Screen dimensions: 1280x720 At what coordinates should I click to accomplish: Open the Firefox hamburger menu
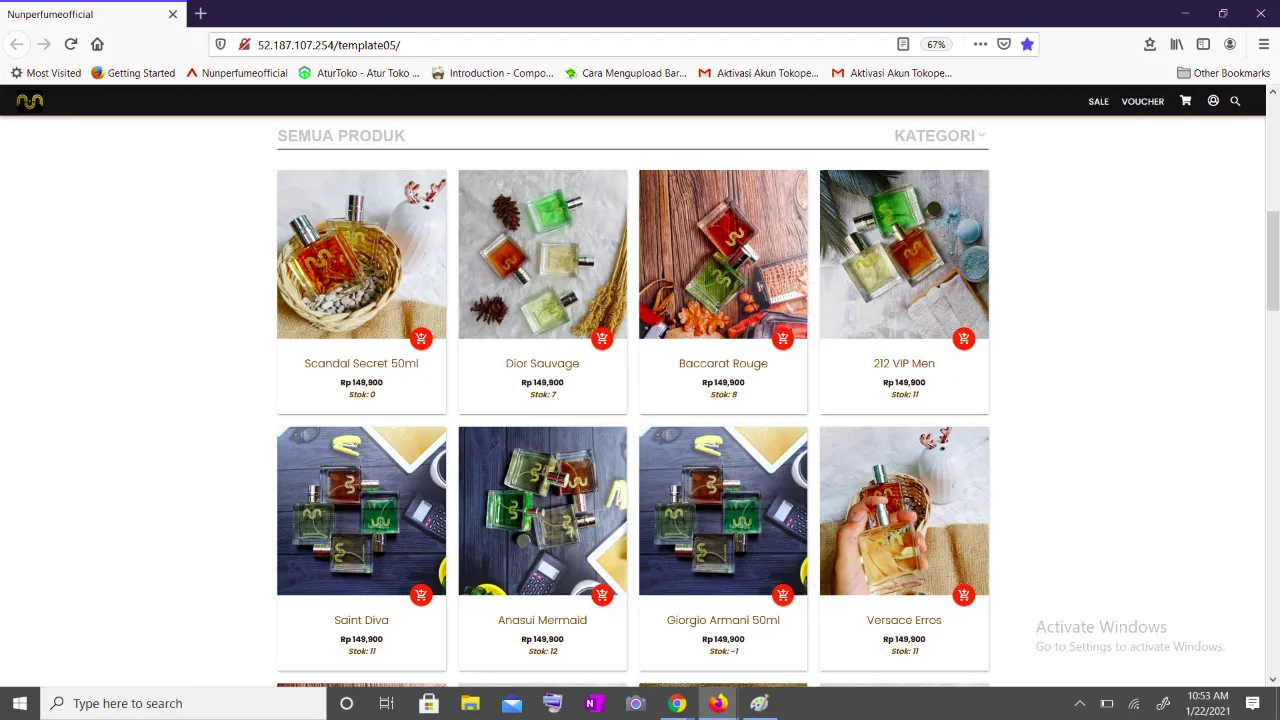(1264, 44)
